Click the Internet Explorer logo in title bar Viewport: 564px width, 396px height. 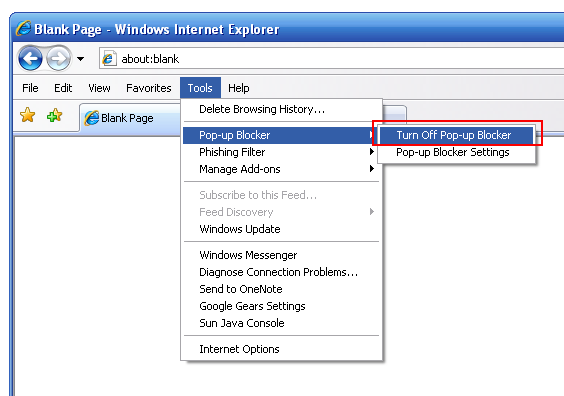23,28
